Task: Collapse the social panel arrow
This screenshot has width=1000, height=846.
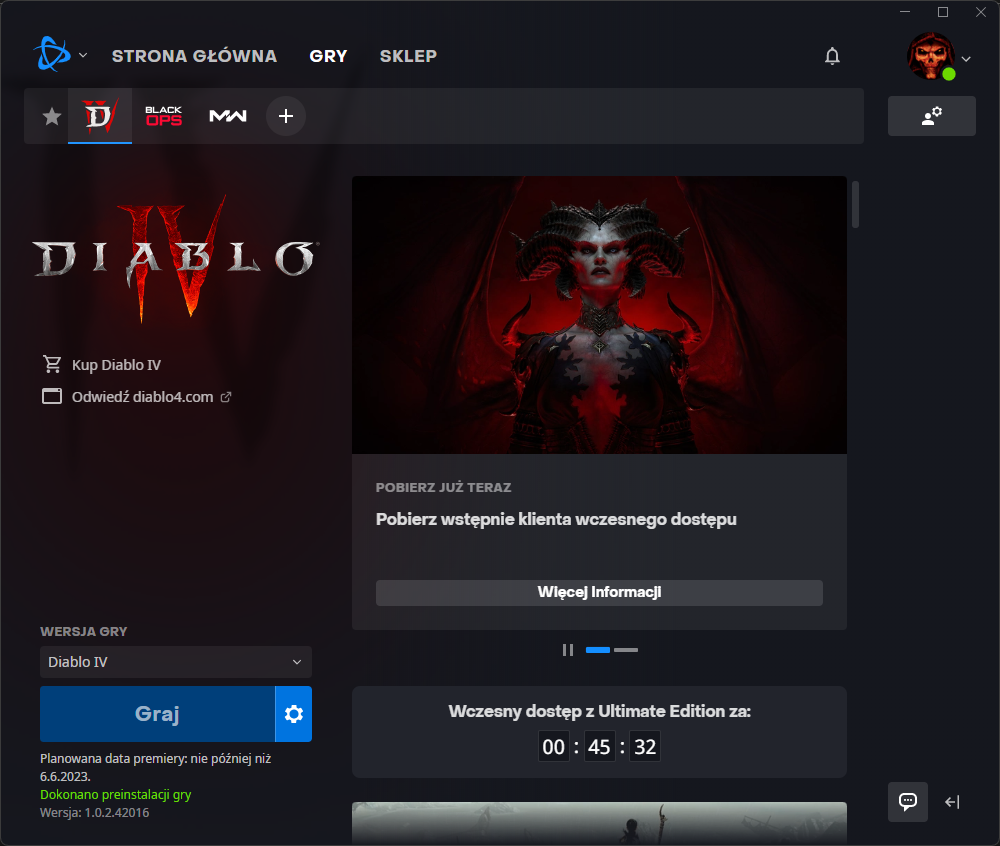Action: pyautogui.click(x=952, y=801)
